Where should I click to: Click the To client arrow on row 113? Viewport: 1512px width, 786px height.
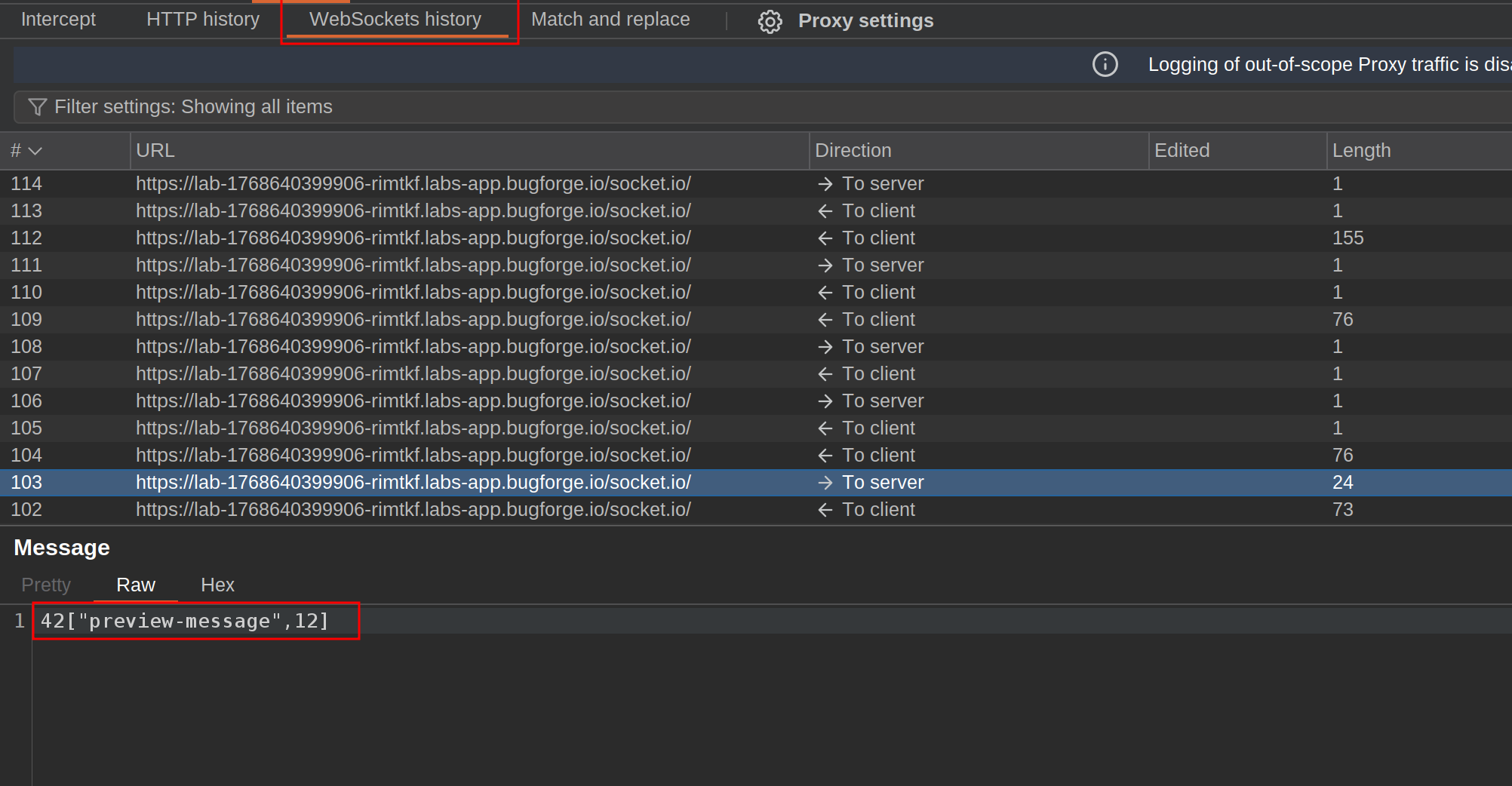(825, 210)
